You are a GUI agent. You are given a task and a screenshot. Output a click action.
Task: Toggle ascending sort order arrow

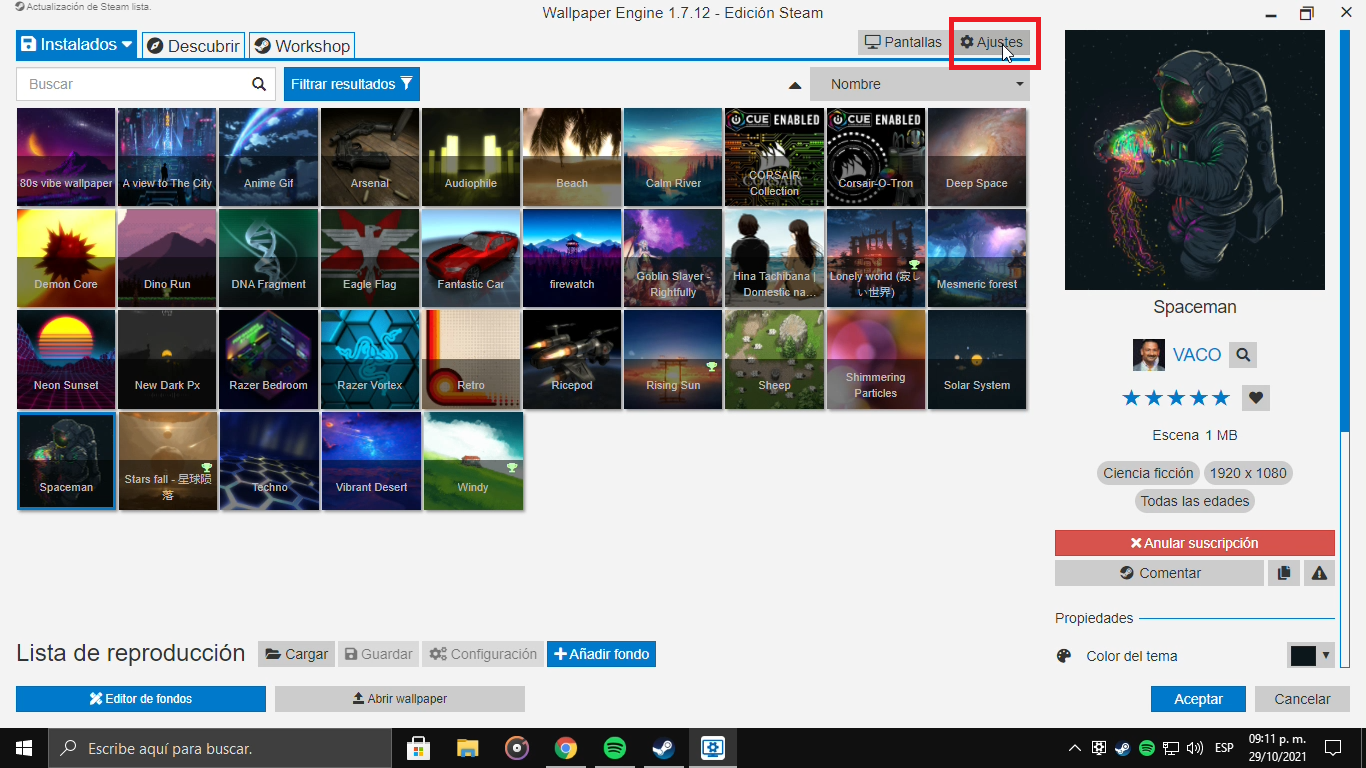pos(795,85)
